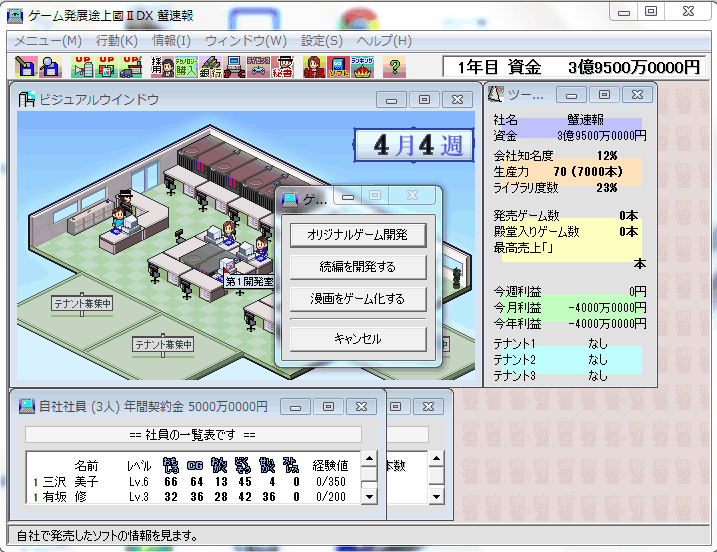
Task: Close the 自社社員 window
Action: [361, 407]
